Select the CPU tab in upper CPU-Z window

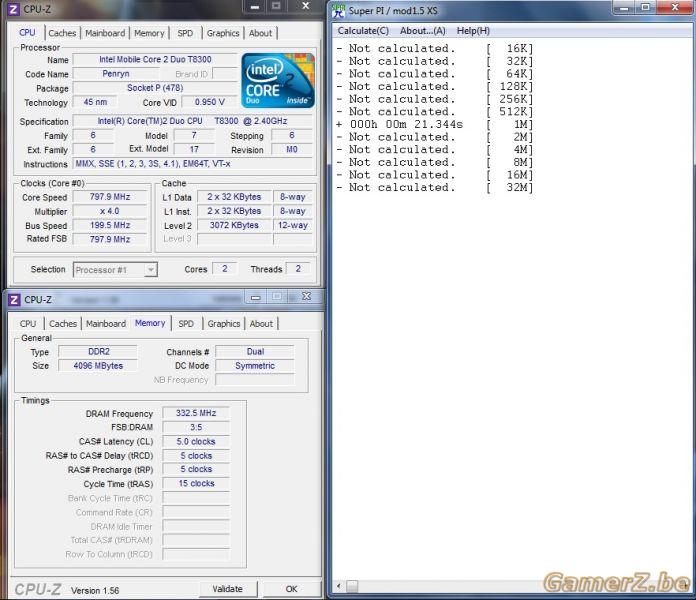[x=27, y=32]
